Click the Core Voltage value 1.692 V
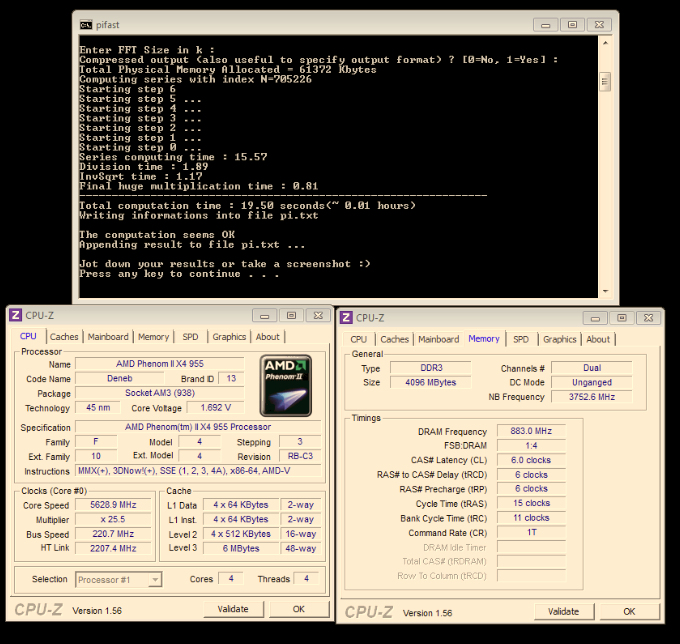This screenshot has width=680, height=644. click(x=216, y=408)
